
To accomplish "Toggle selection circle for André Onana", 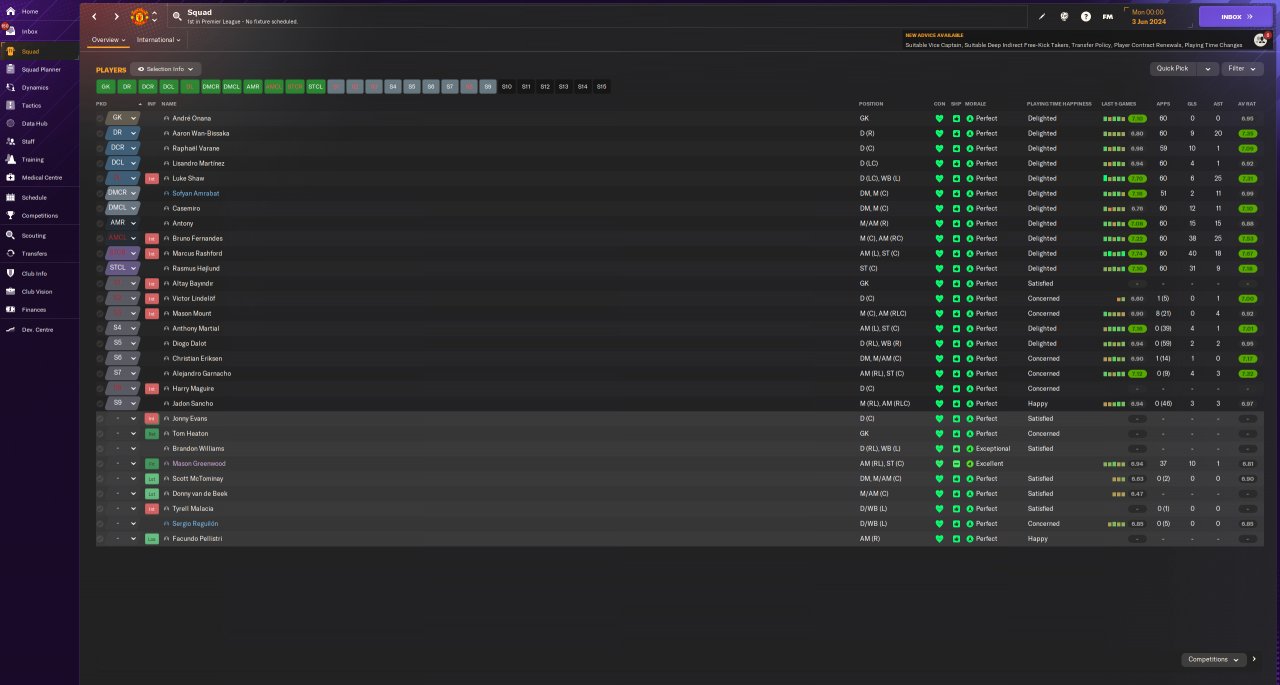I will click(100, 118).
